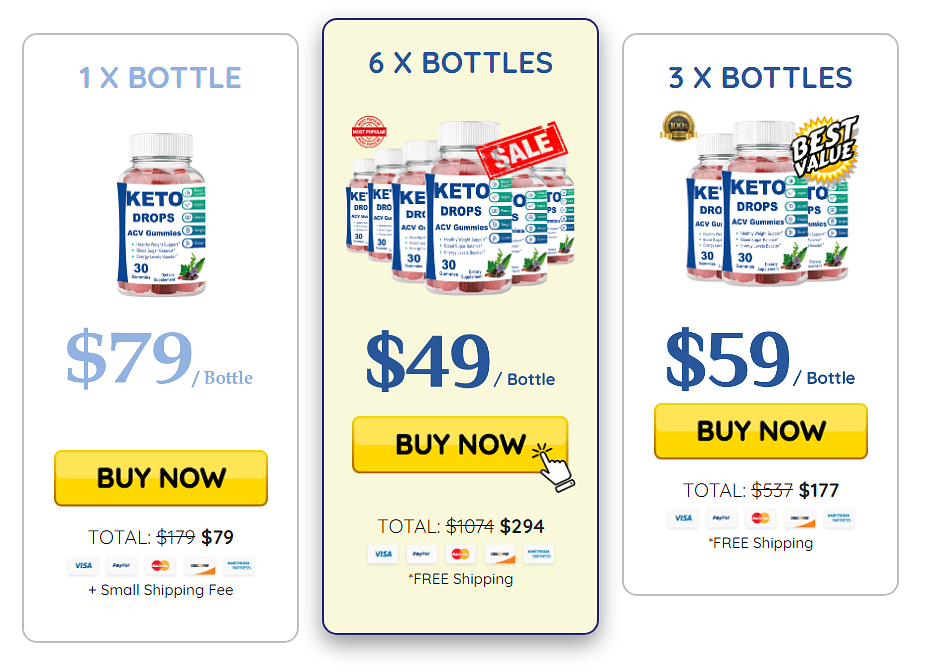Click the 6 X BOTTLES heading

[x=460, y=63]
